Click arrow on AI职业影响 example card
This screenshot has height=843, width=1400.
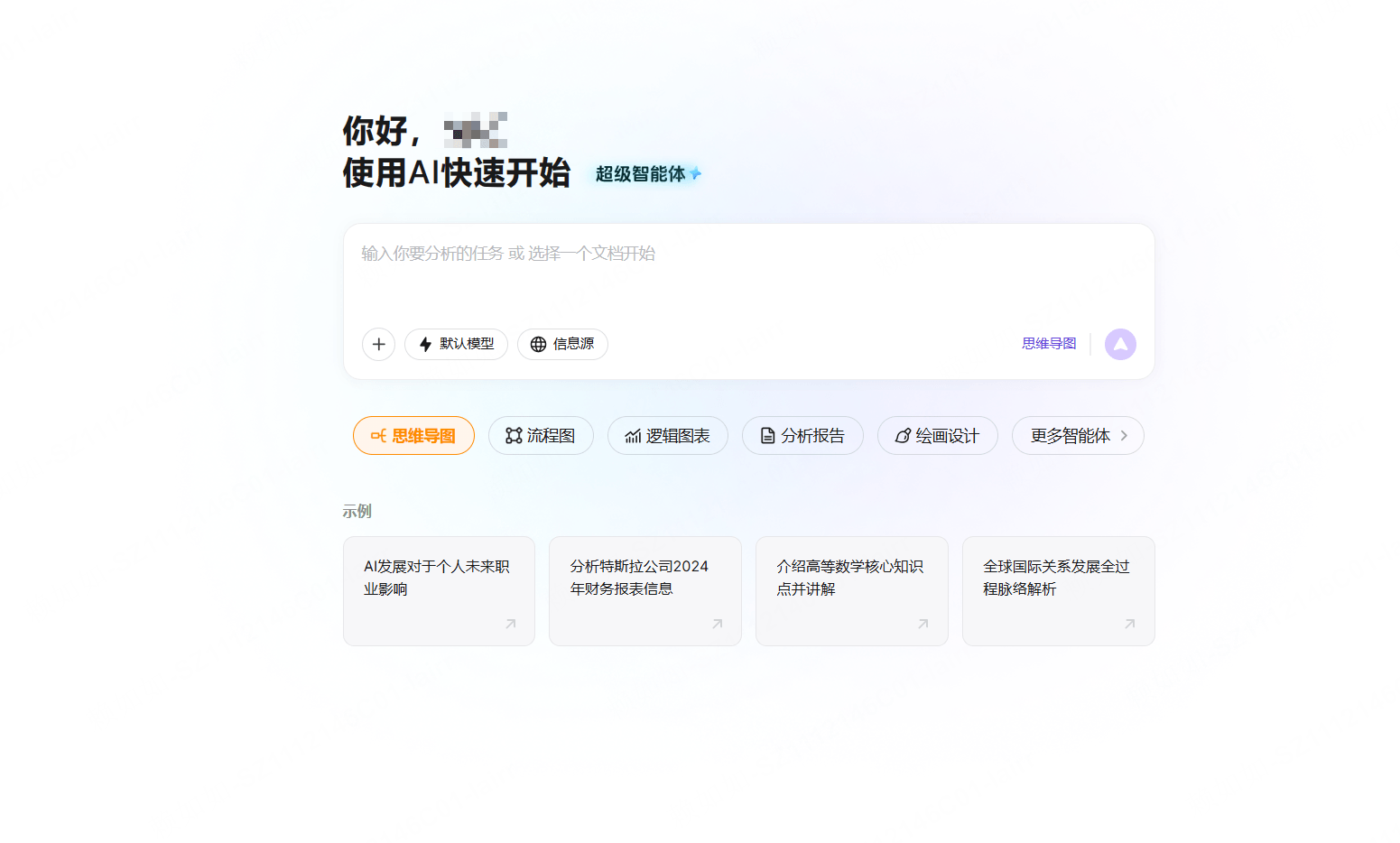tap(510, 624)
